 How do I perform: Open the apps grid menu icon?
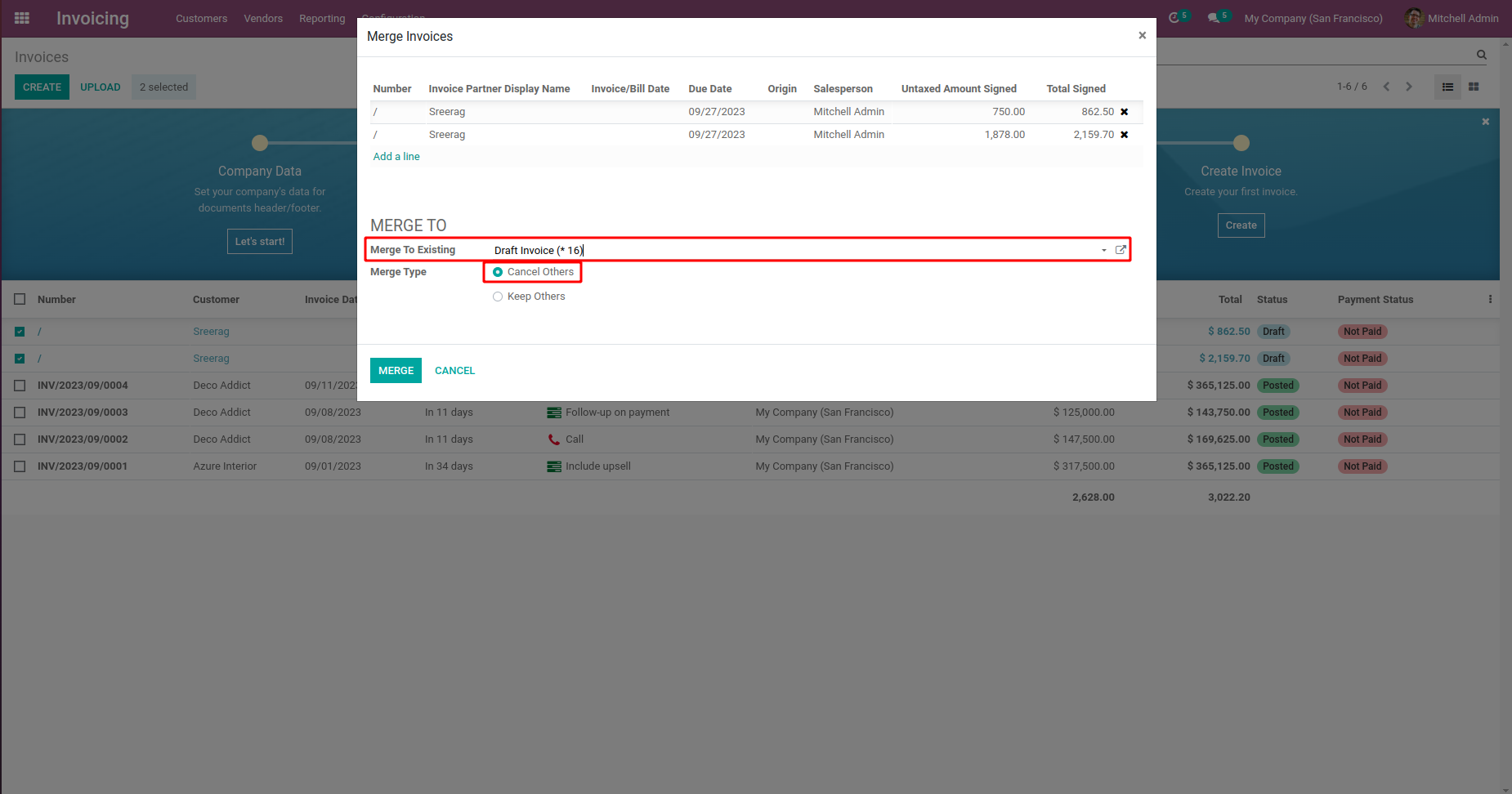click(x=22, y=18)
